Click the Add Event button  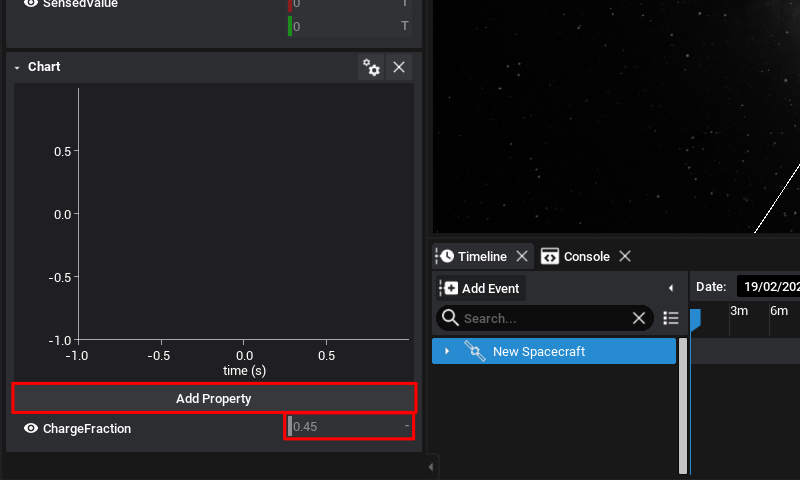[481, 288]
